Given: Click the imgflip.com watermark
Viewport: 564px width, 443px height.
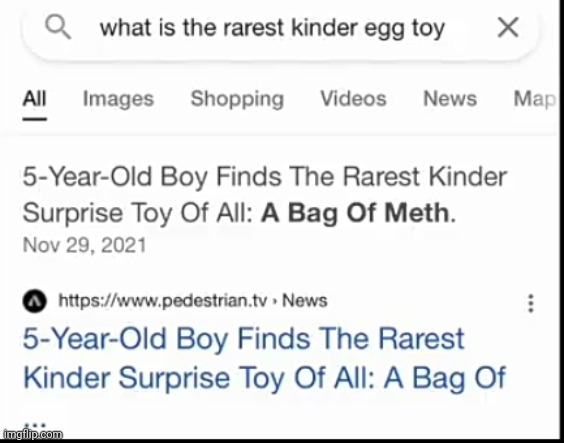Looking at the screenshot, I should pos(33,435).
